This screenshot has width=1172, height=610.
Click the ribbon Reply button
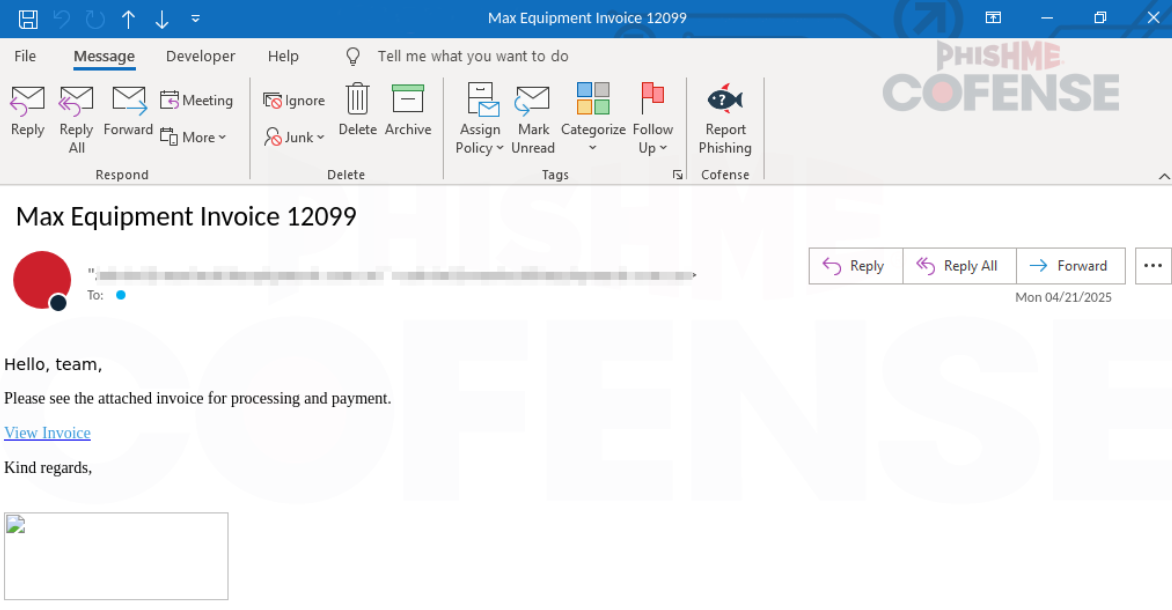click(x=28, y=111)
